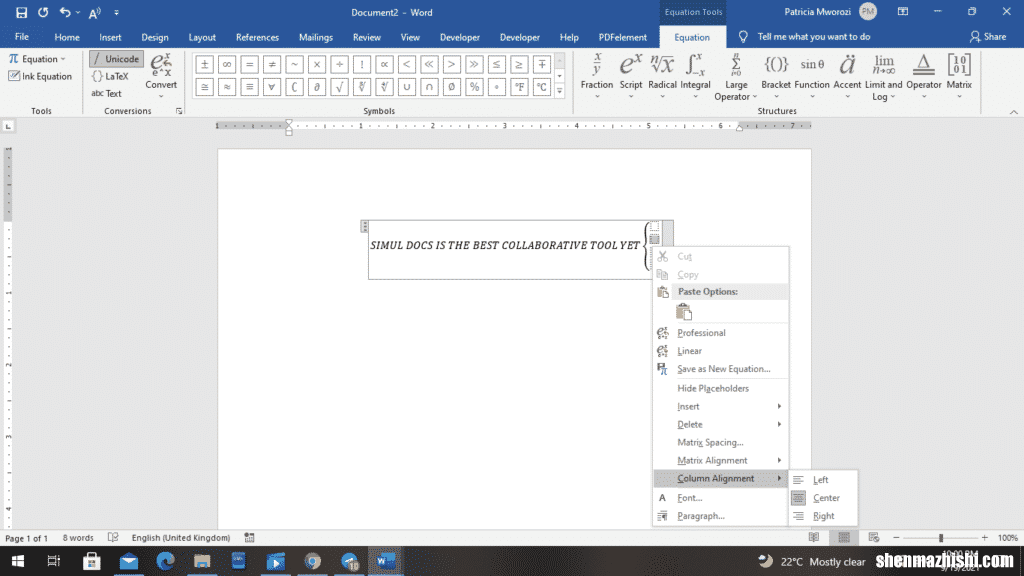Set column alignment to Right
The height and width of the screenshot is (576, 1024).
pyautogui.click(x=823, y=516)
